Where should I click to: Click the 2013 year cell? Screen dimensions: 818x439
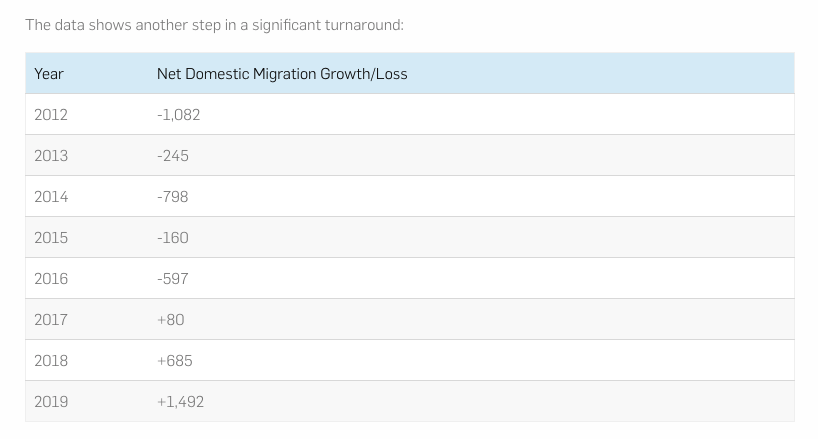51,156
